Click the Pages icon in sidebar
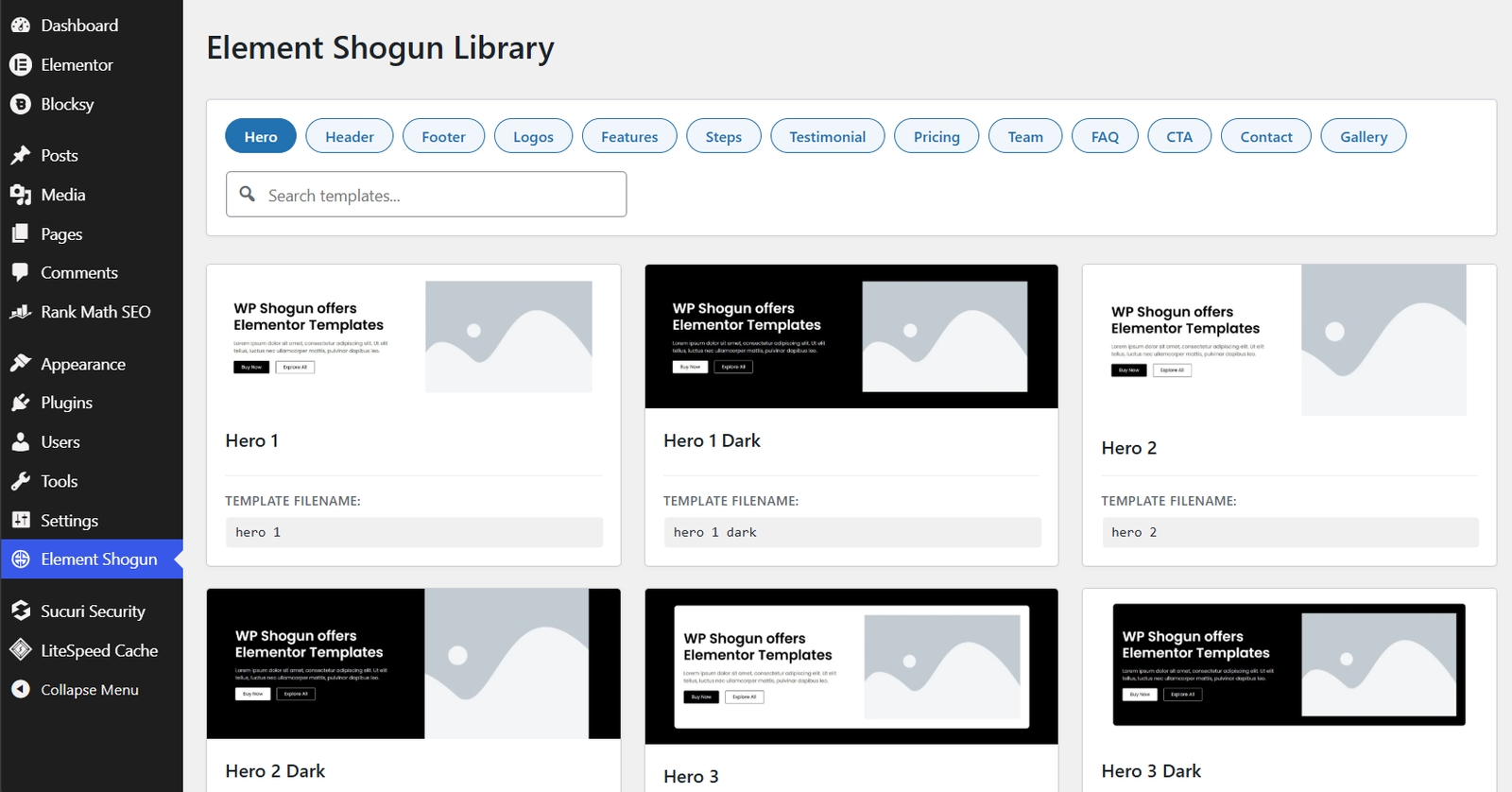The height and width of the screenshot is (792, 1512). point(21,233)
